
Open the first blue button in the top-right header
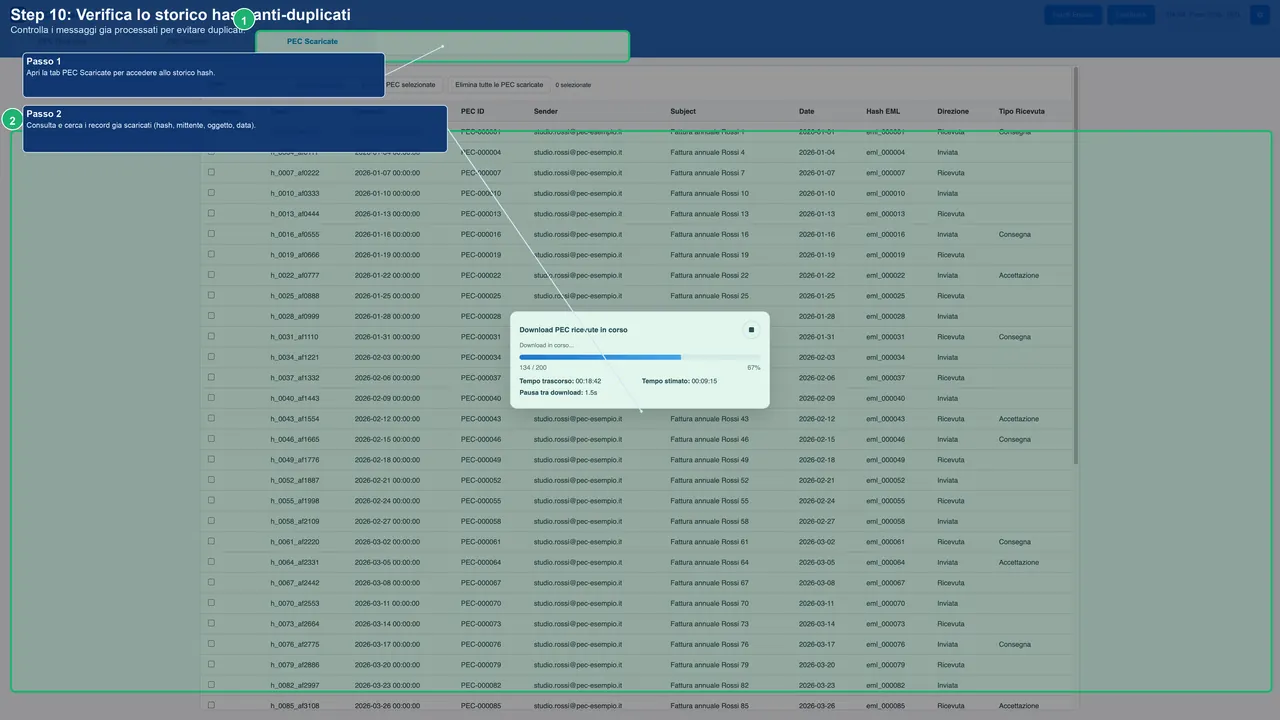(x=1073, y=15)
